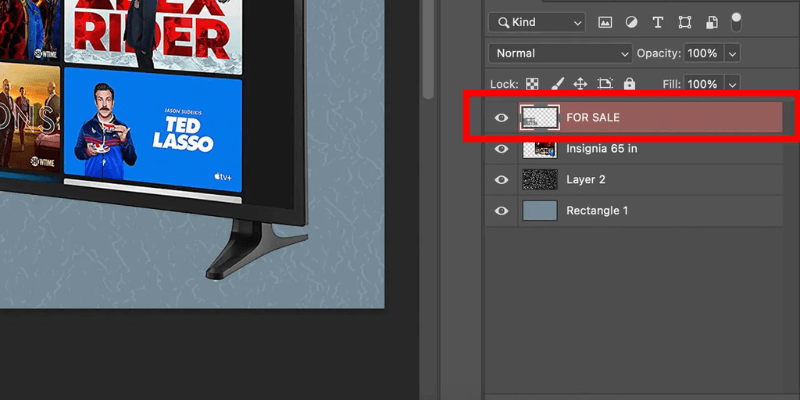The image size is (800, 400).
Task: Click the lock transparent pixels icon
Action: 533,84
